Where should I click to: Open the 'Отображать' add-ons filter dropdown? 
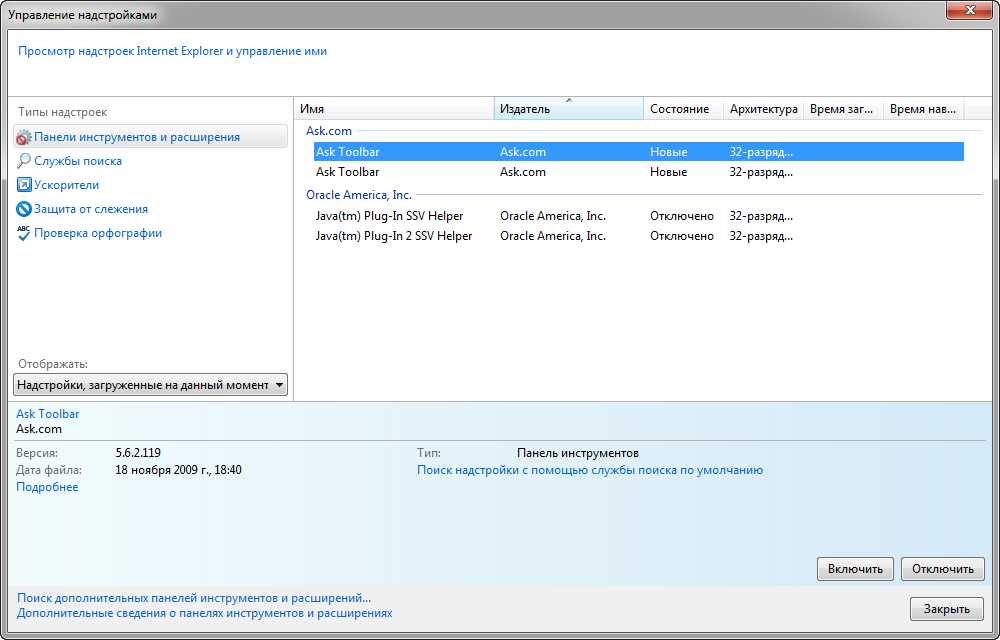150,385
